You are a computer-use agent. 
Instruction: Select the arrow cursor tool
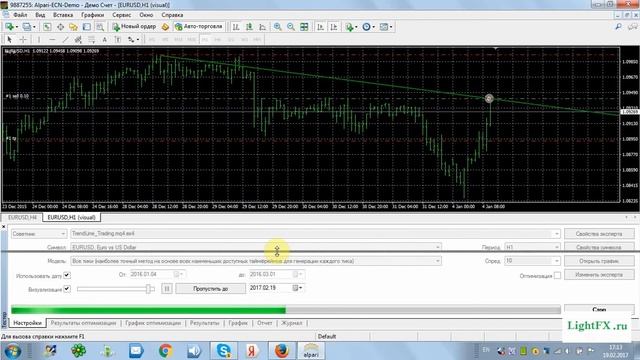coord(9,39)
